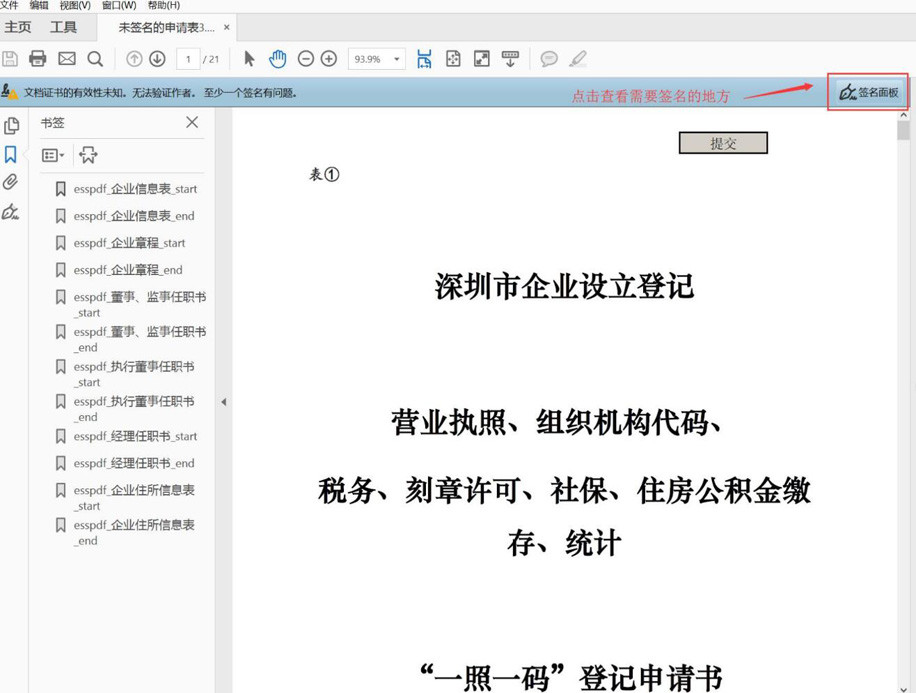Click the 提交 submit button

click(723, 142)
